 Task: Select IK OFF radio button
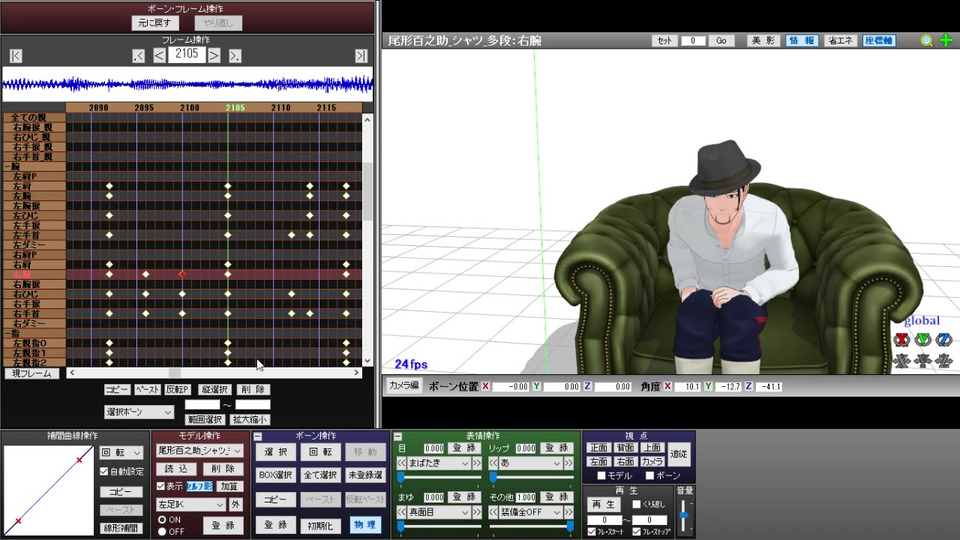coord(162,531)
